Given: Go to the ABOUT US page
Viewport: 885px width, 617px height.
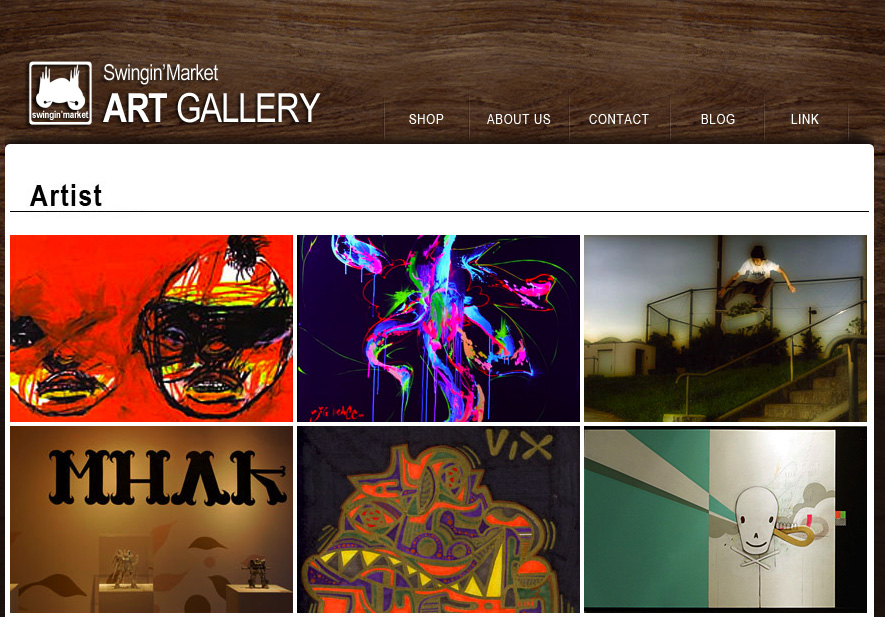Looking at the screenshot, I should click(519, 119).
